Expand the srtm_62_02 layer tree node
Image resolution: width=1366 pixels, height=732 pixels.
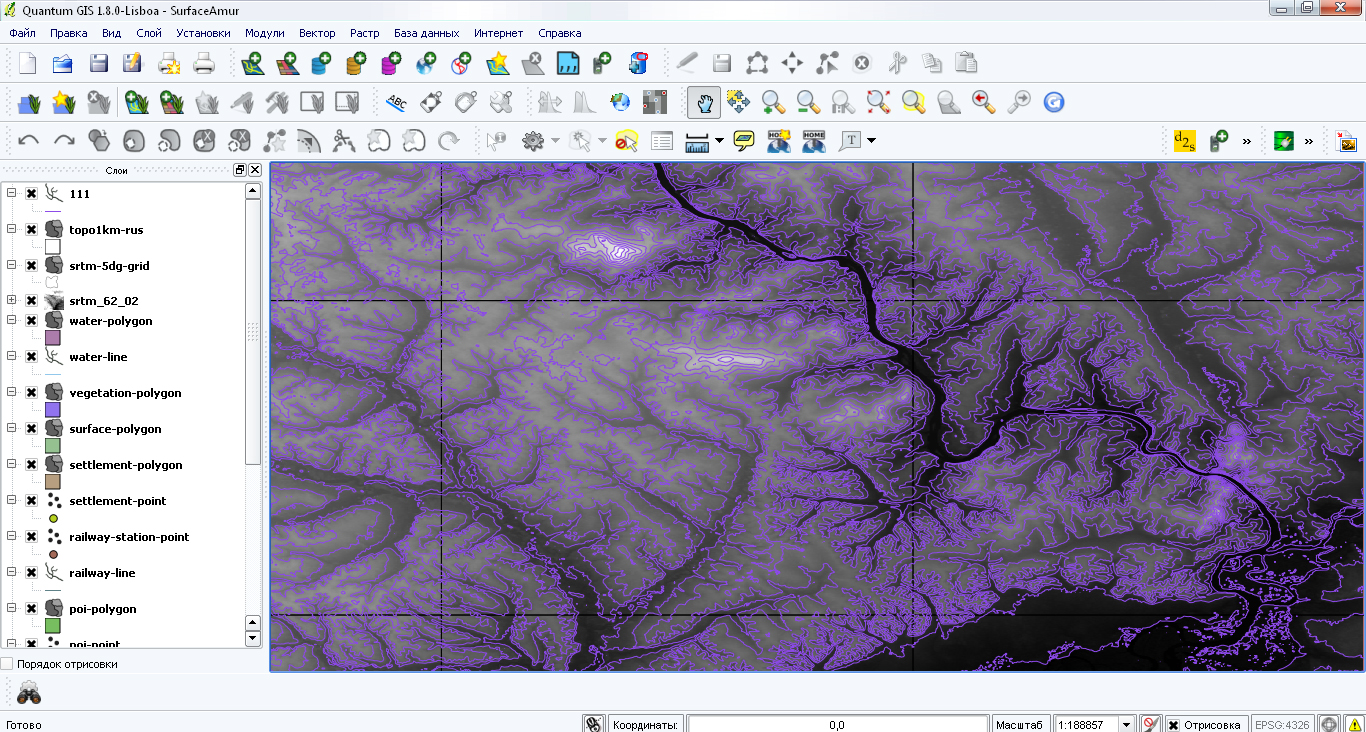(11, 300)
